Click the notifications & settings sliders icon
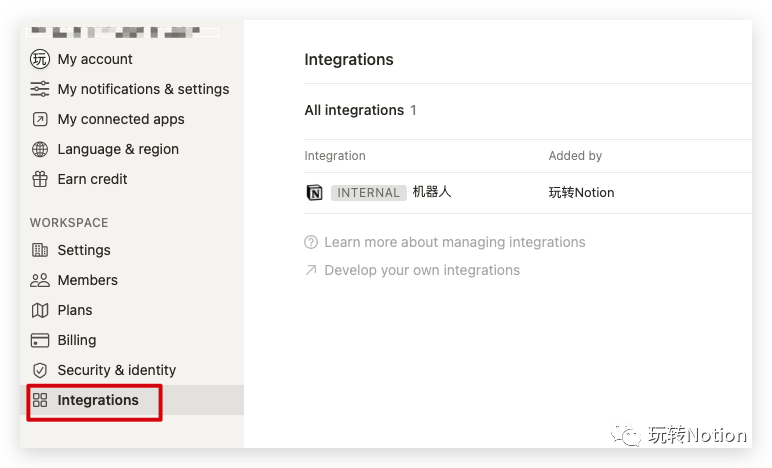Screen dimensions: 772x468 click(40, 89)
